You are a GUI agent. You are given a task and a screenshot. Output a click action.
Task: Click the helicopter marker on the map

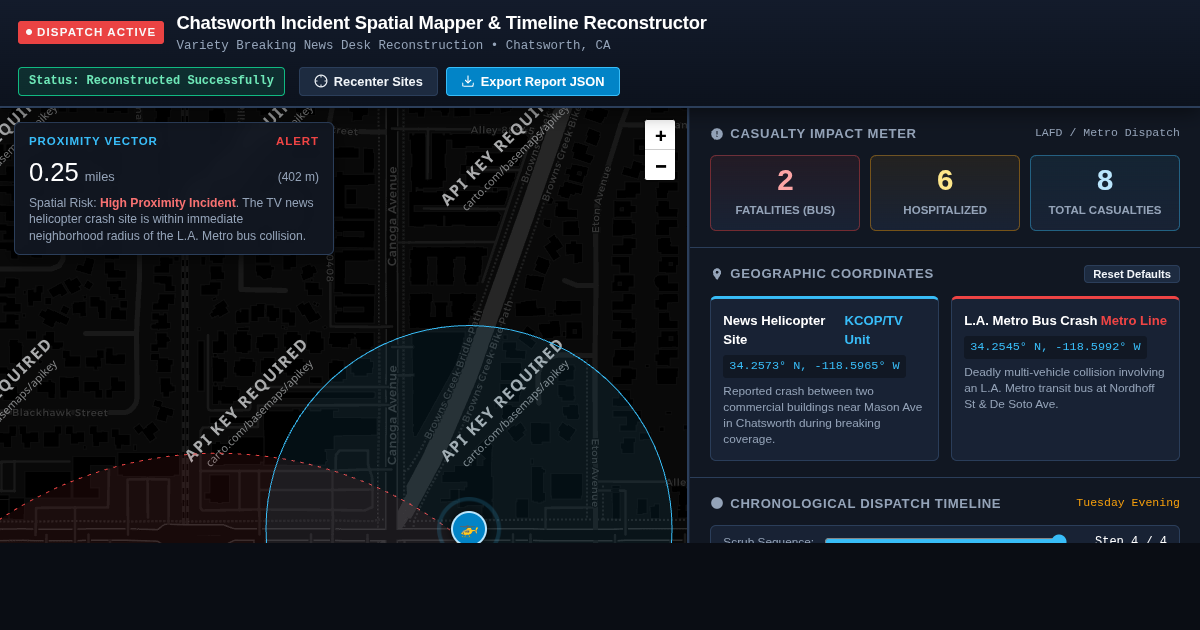[x=469, y=528]
